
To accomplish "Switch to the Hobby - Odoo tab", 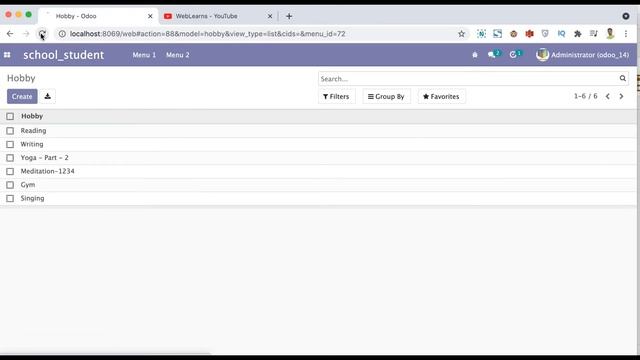I will point(98,16).
